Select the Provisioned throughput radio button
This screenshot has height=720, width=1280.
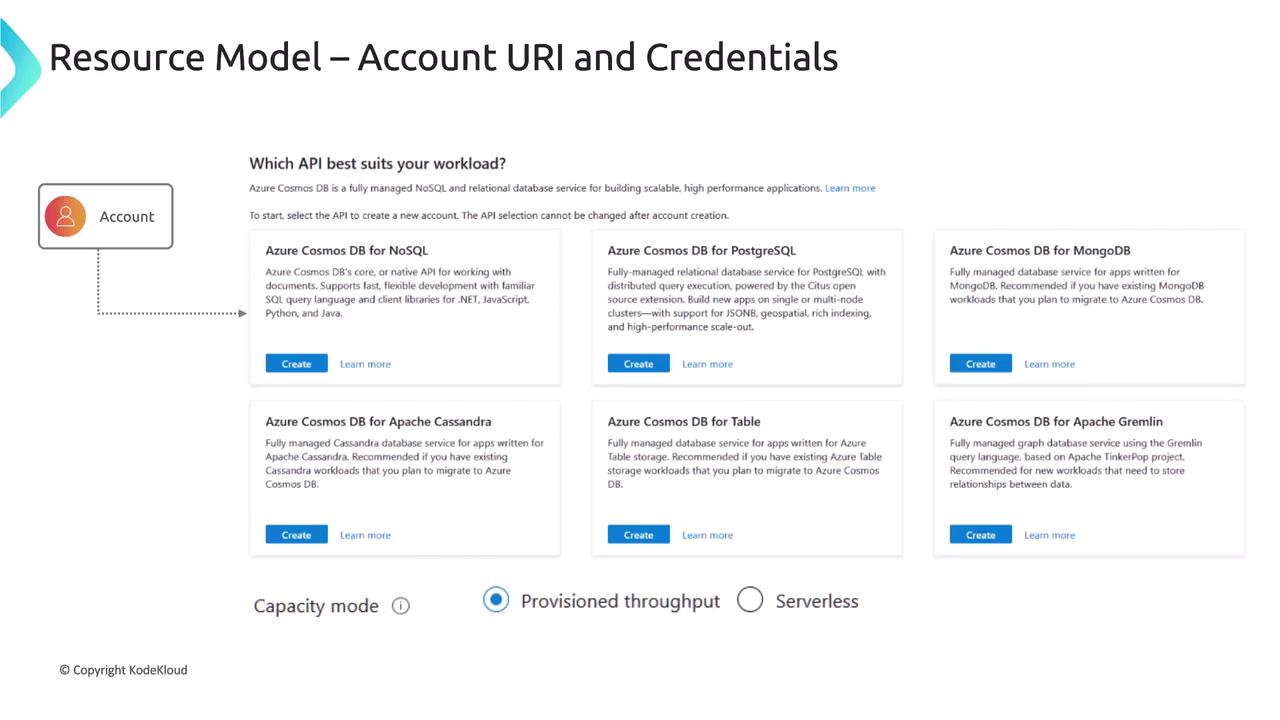click(x=496, y=600)
